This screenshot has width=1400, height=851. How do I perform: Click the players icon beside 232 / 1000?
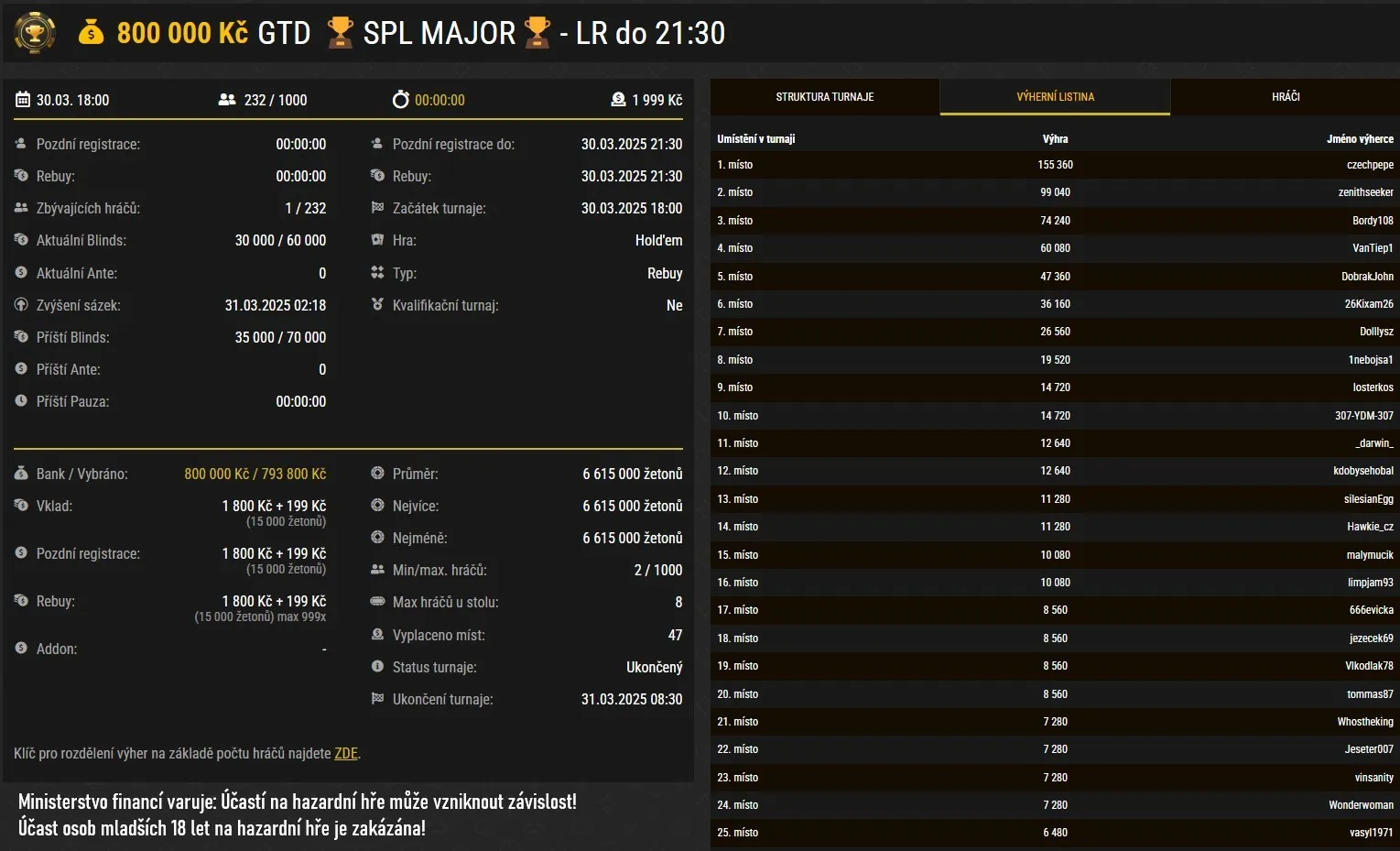[x=223, y=100]
